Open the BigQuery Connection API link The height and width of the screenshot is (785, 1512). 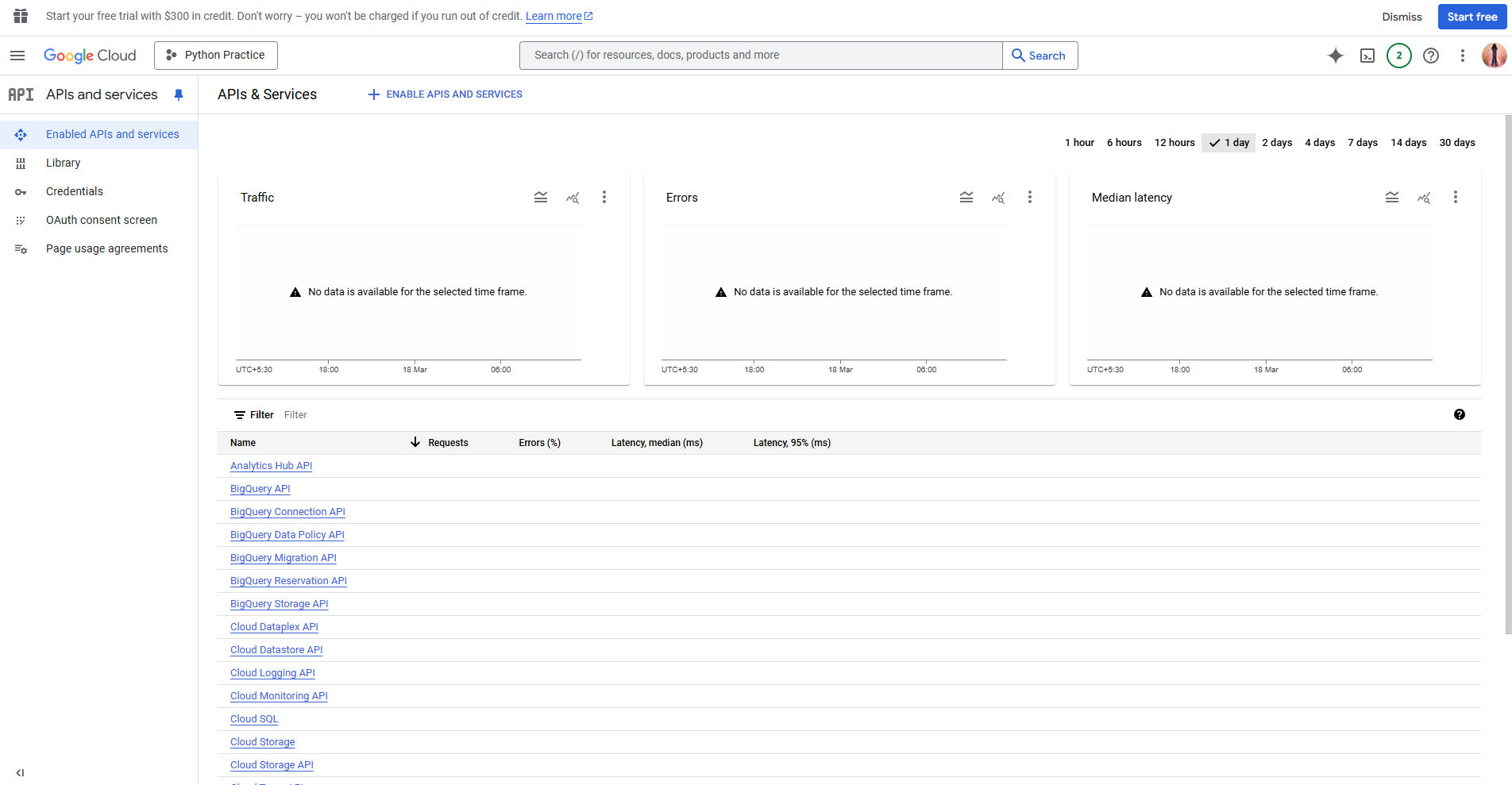tap(287, 512)
